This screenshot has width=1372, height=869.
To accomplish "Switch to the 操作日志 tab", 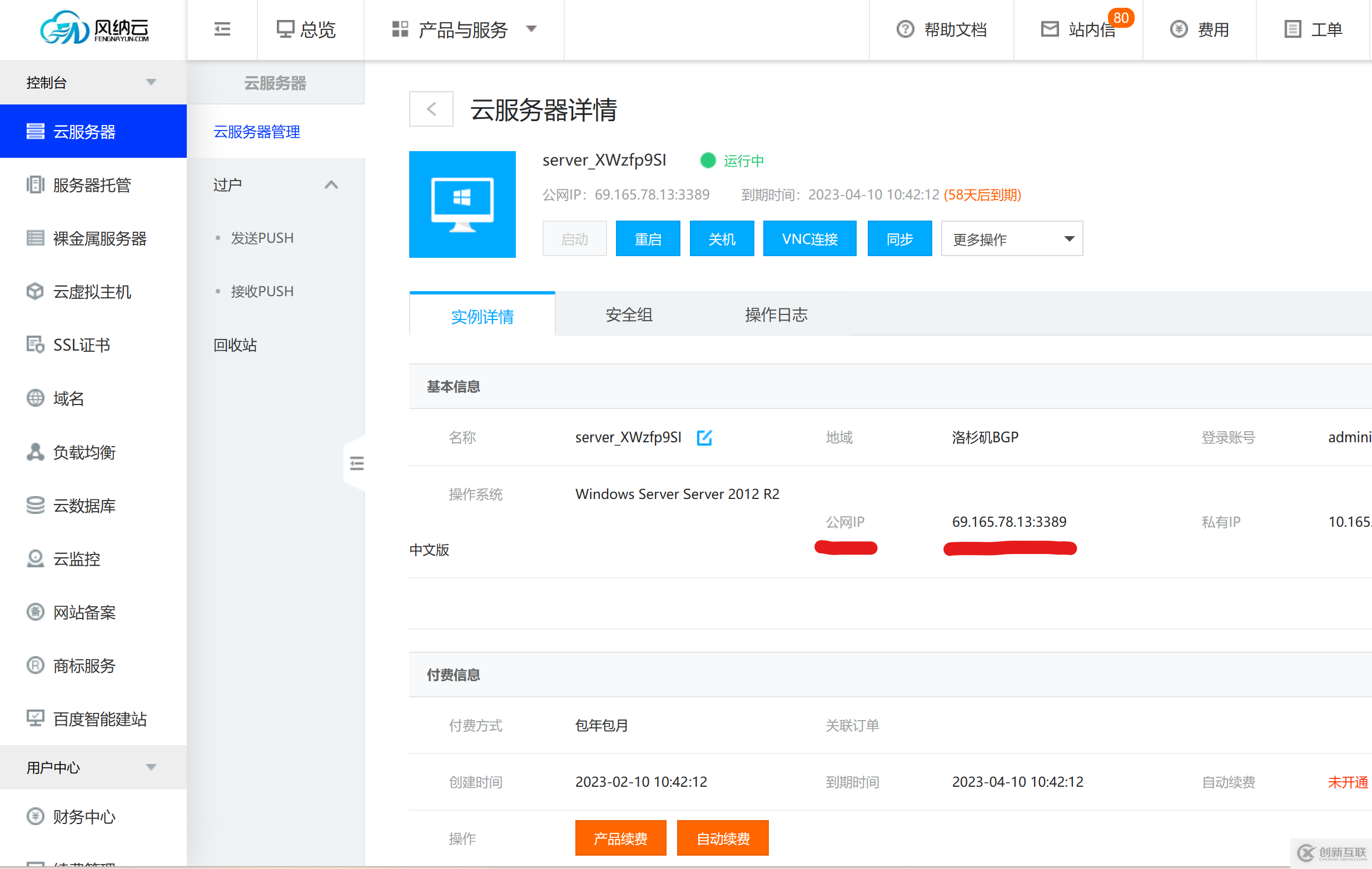I will coord(776,315).
